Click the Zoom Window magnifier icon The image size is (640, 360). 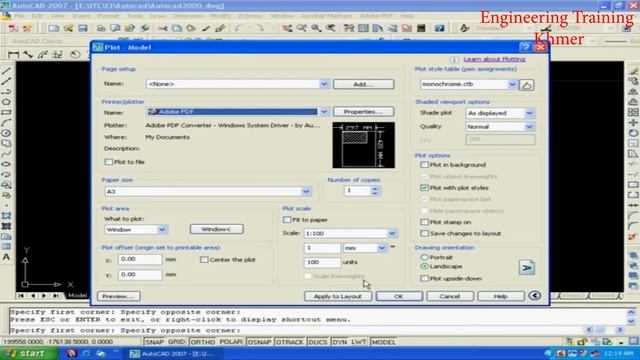coord(316,28)
